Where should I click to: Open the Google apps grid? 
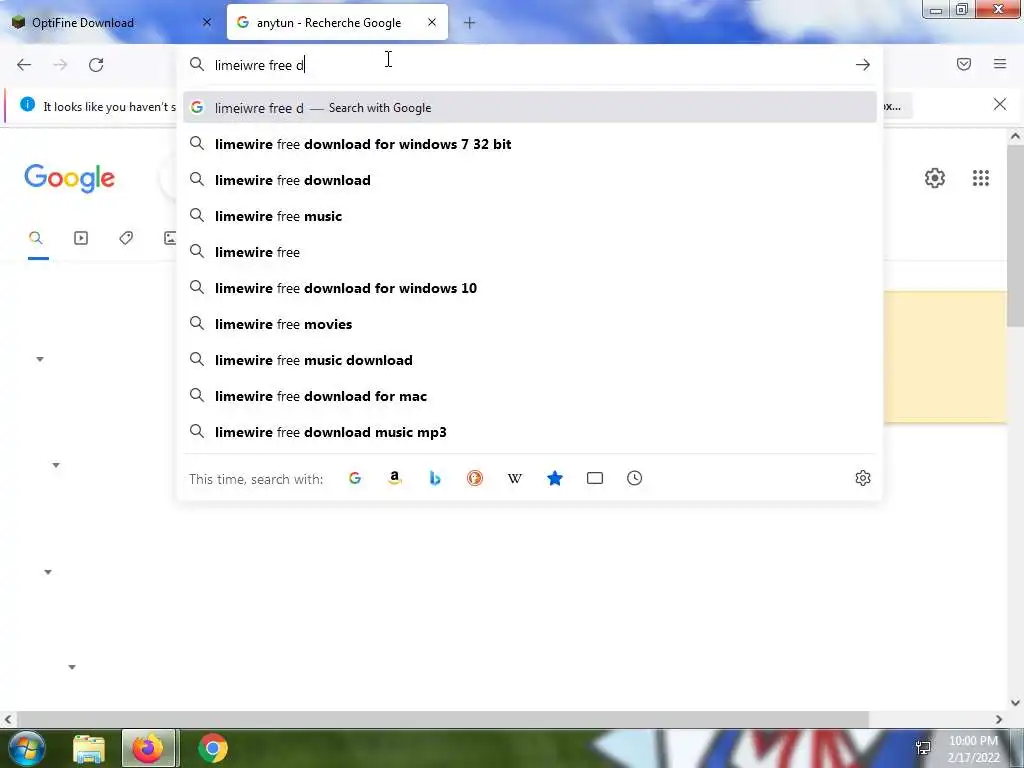point(980,178)
